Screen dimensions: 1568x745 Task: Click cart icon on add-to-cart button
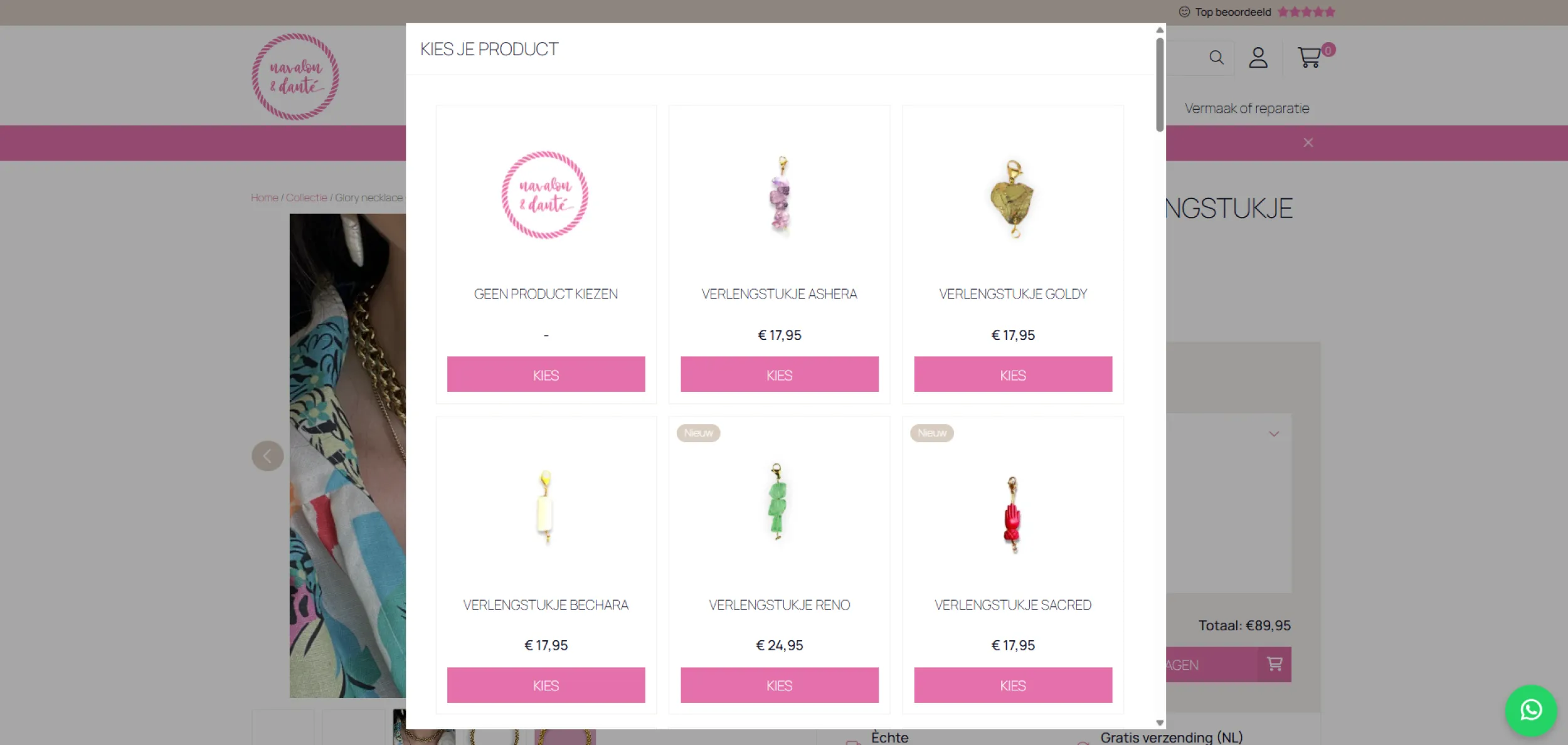pyautogui.click(x=1274, y=664)
